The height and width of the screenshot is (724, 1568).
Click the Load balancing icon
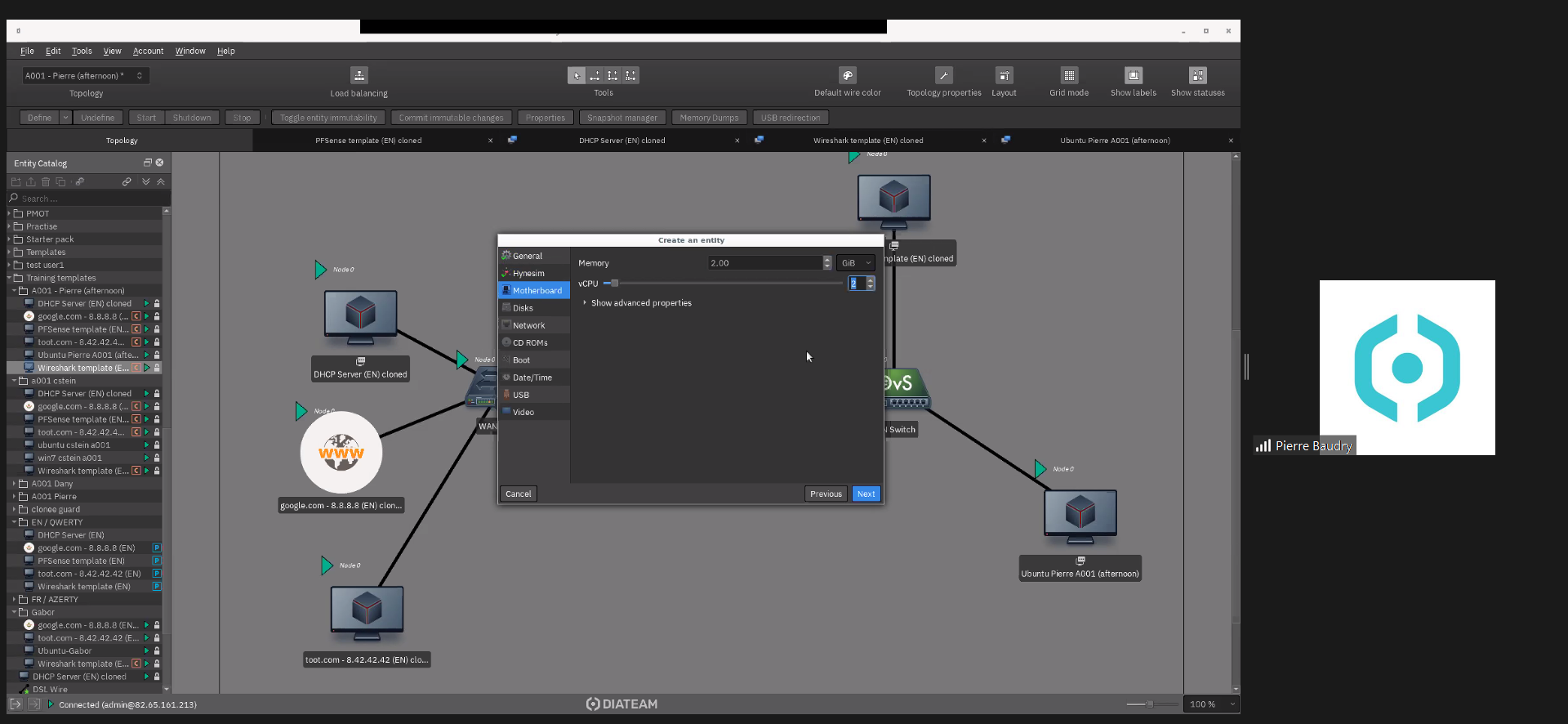pyautogui.click(x=359, y=76)
